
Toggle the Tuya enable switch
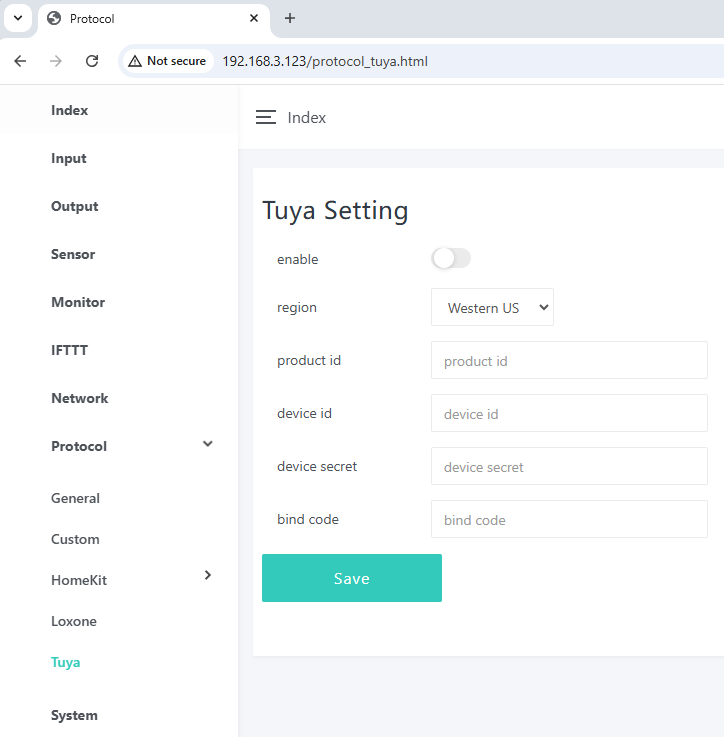450,259
